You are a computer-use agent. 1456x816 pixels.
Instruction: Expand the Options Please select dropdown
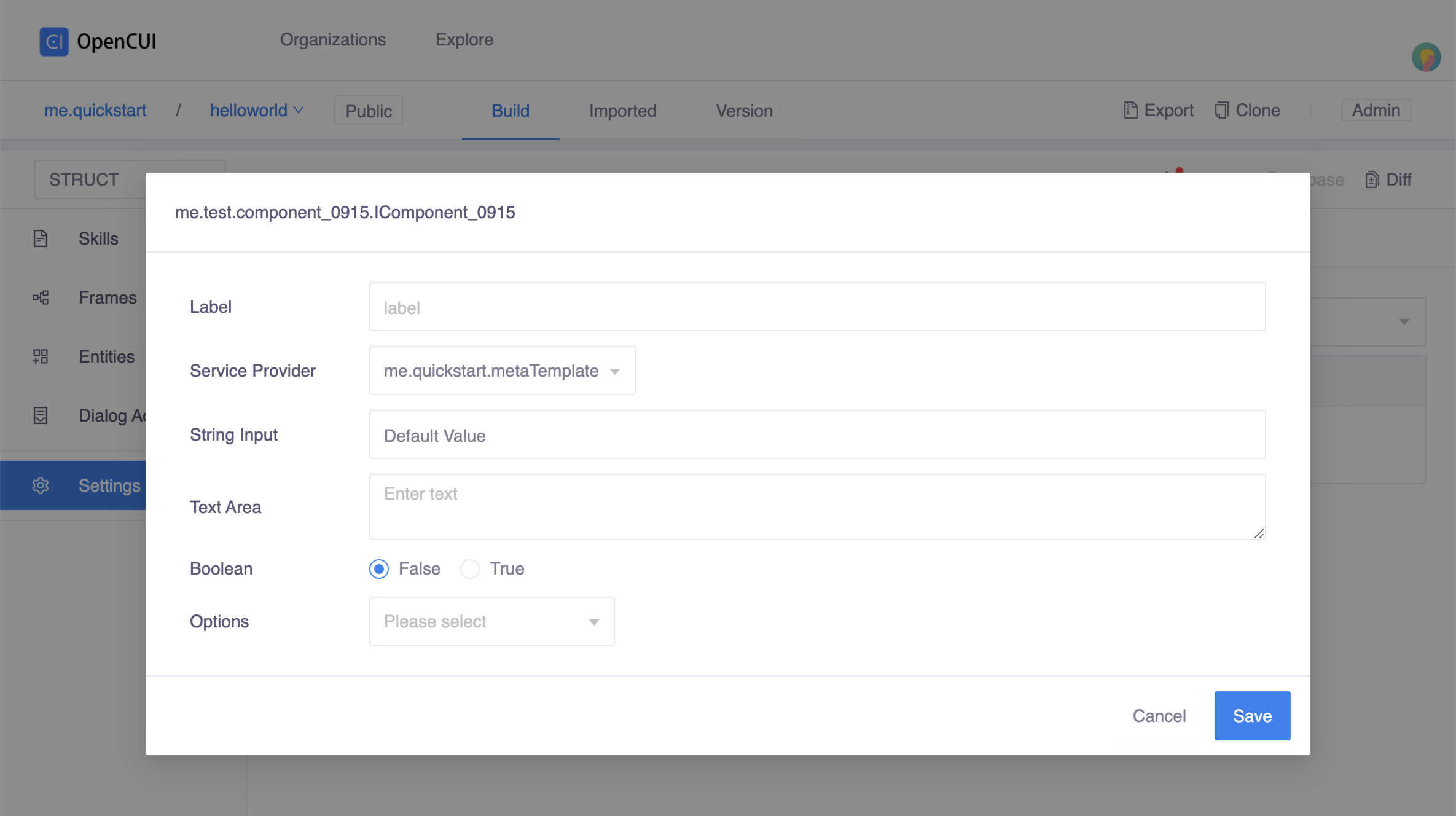coord(491,622)
